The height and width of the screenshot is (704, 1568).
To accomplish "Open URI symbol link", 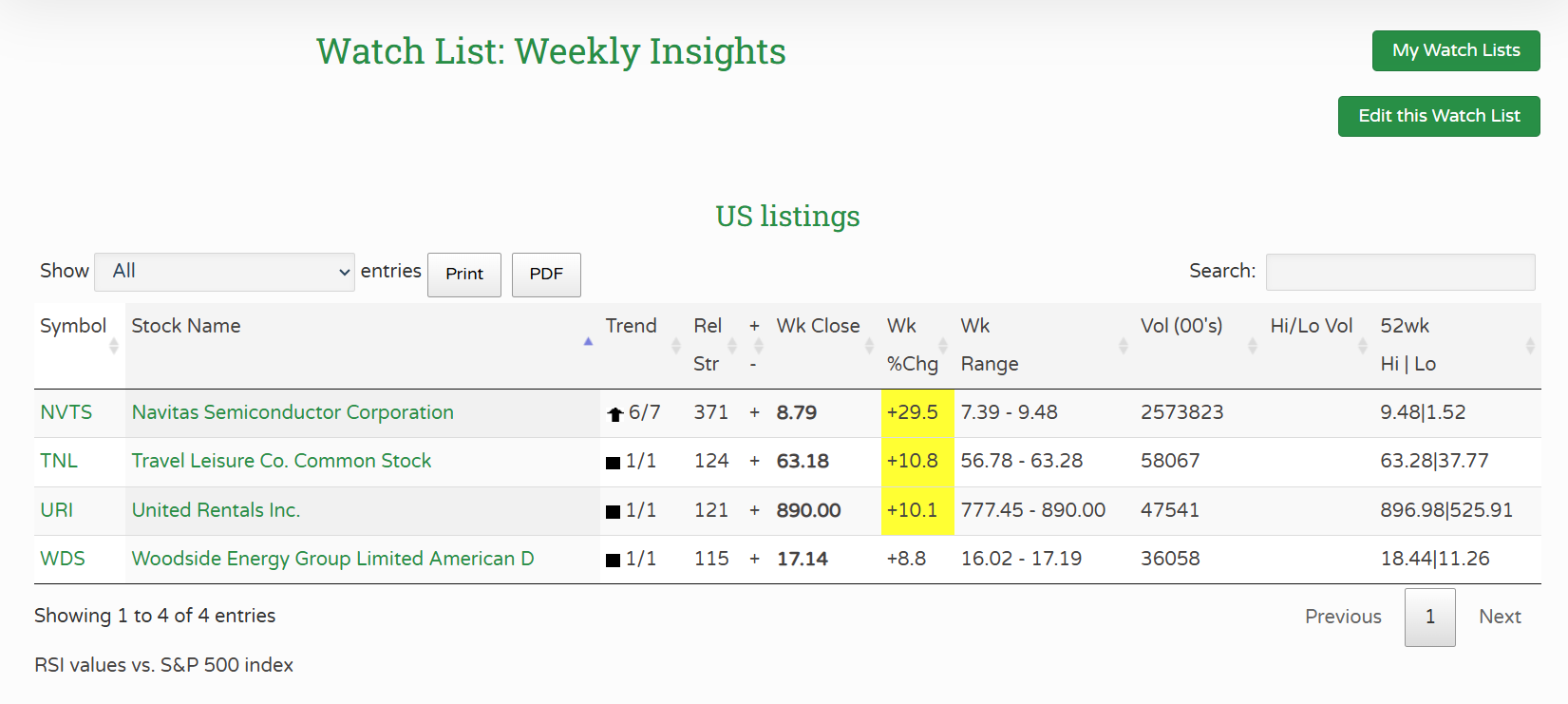I will click(57, 510).
